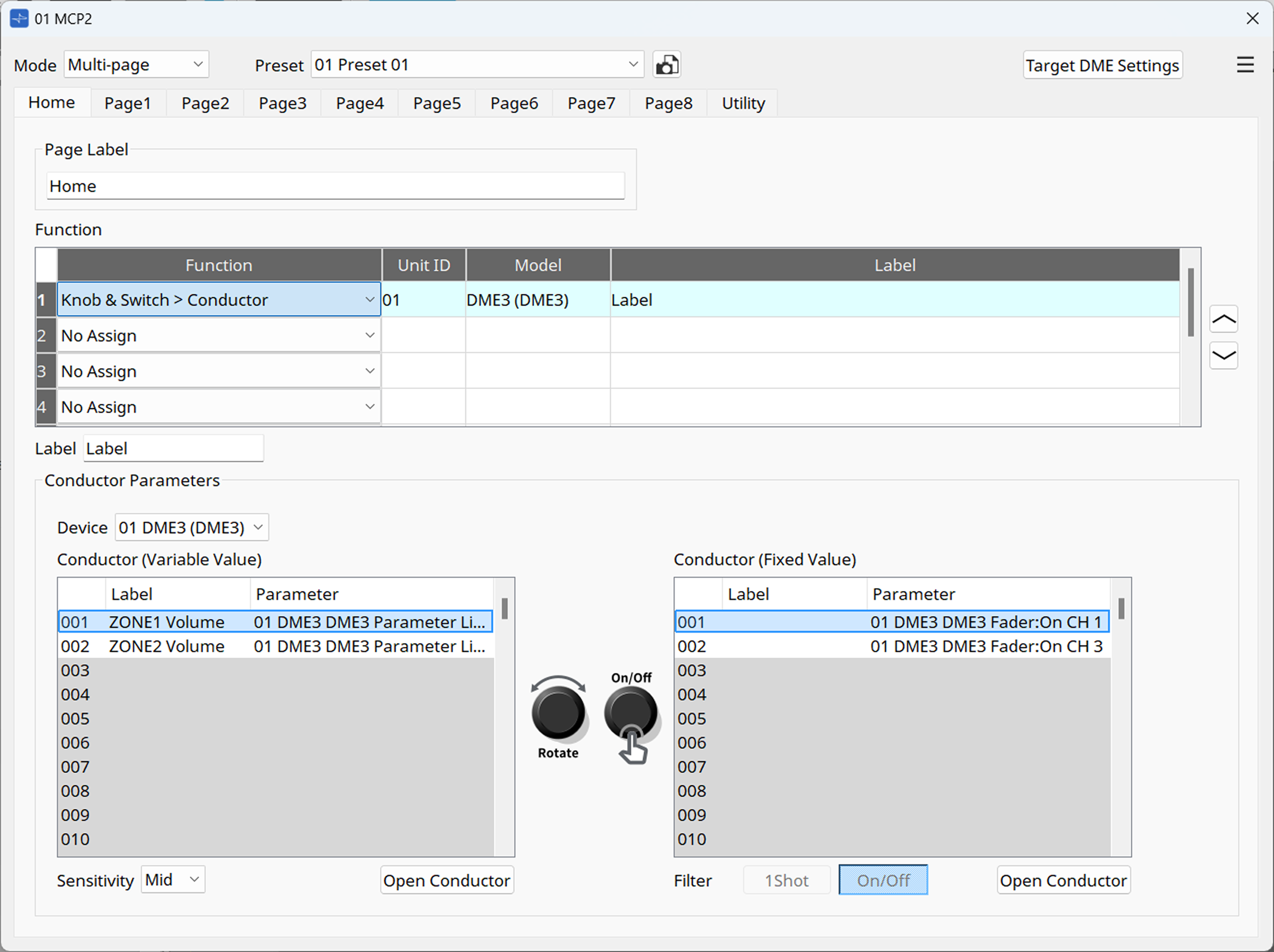Close the 01 MCP2 window

(x=1252, y=19)
